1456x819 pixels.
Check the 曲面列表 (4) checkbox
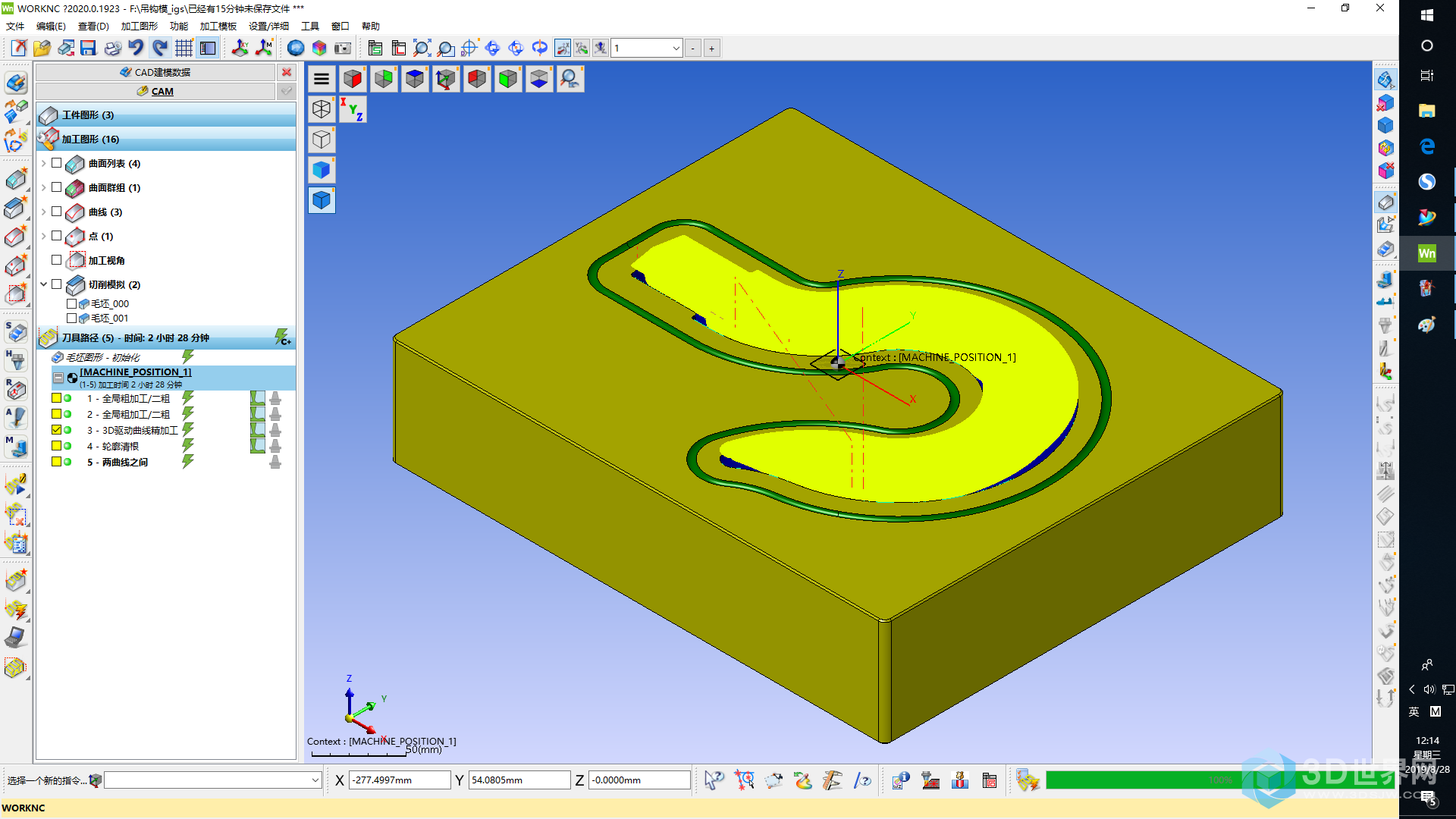pyautogui.click(x=57, y=163)
